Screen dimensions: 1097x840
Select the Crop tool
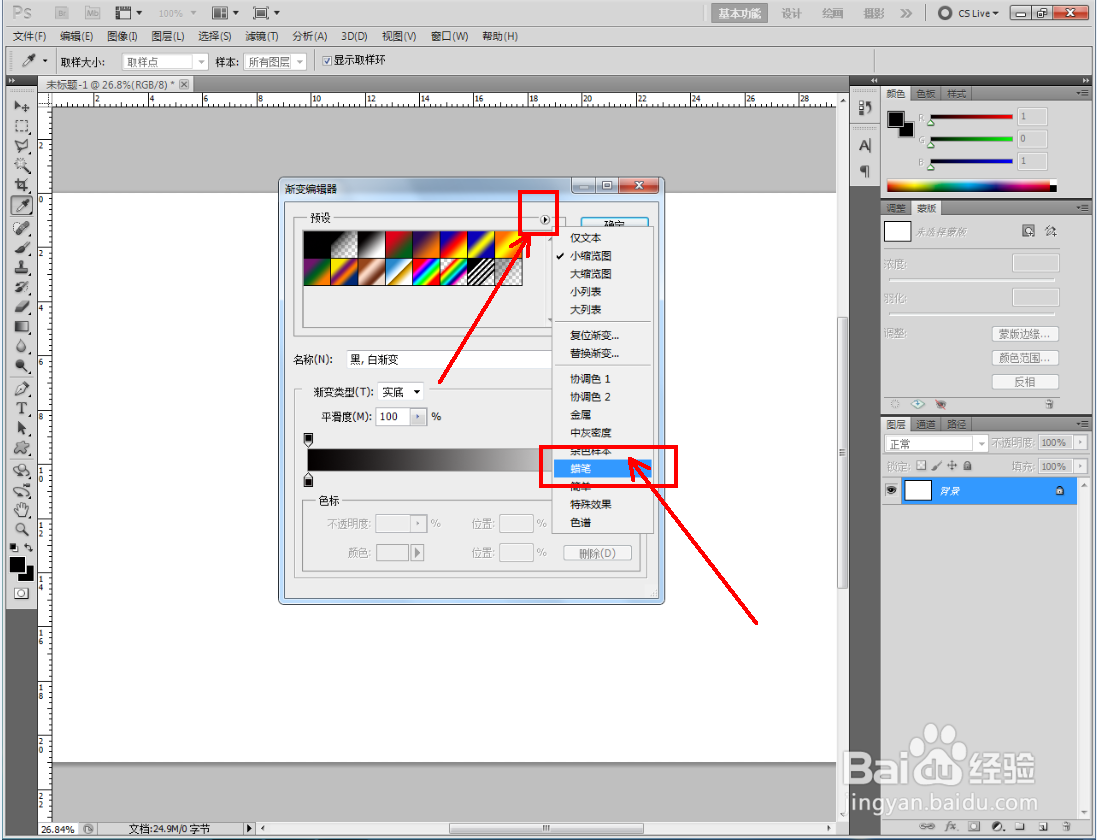(x=22, y=185)
